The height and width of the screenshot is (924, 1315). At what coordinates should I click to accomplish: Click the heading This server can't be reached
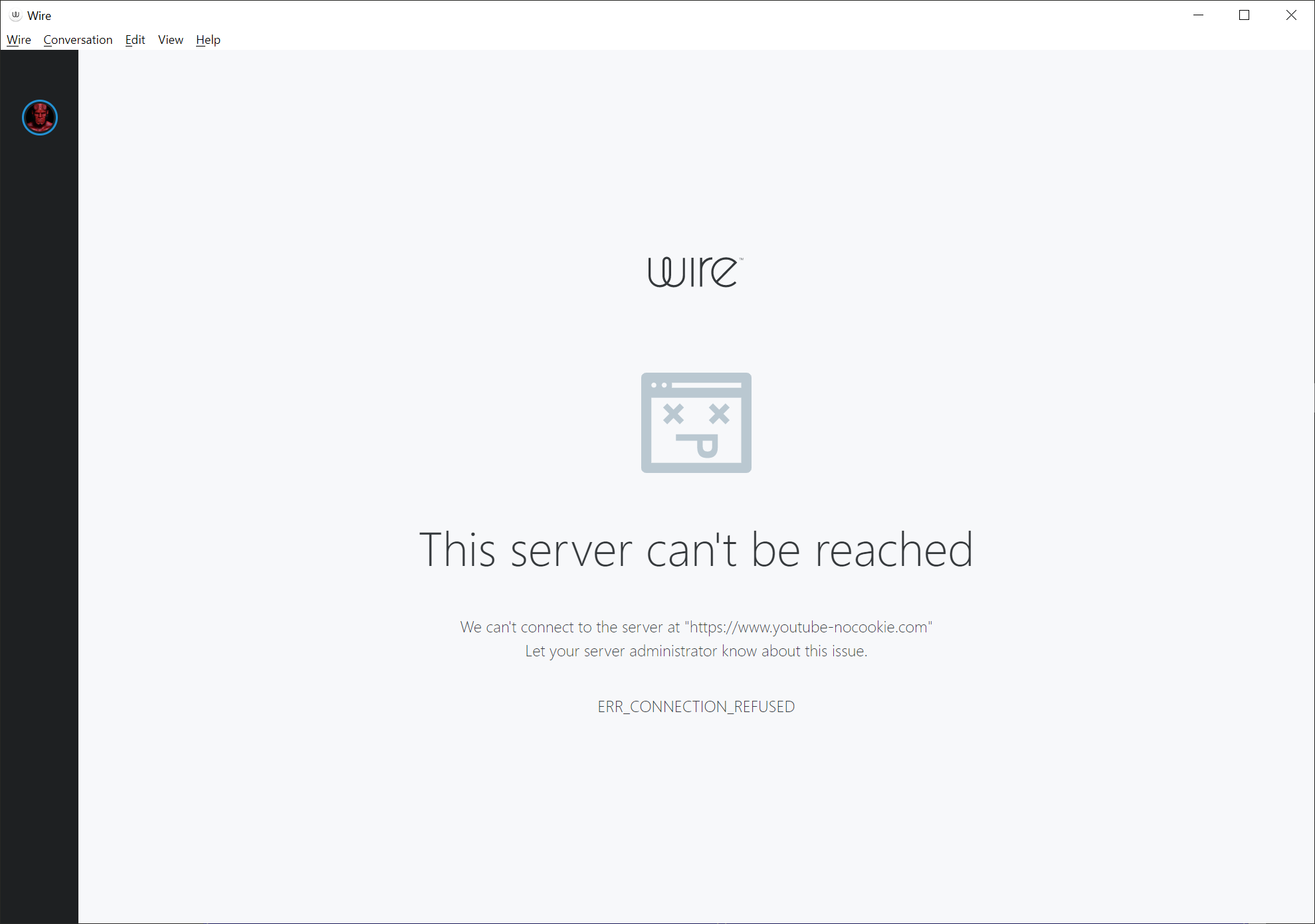click(696, 549)
